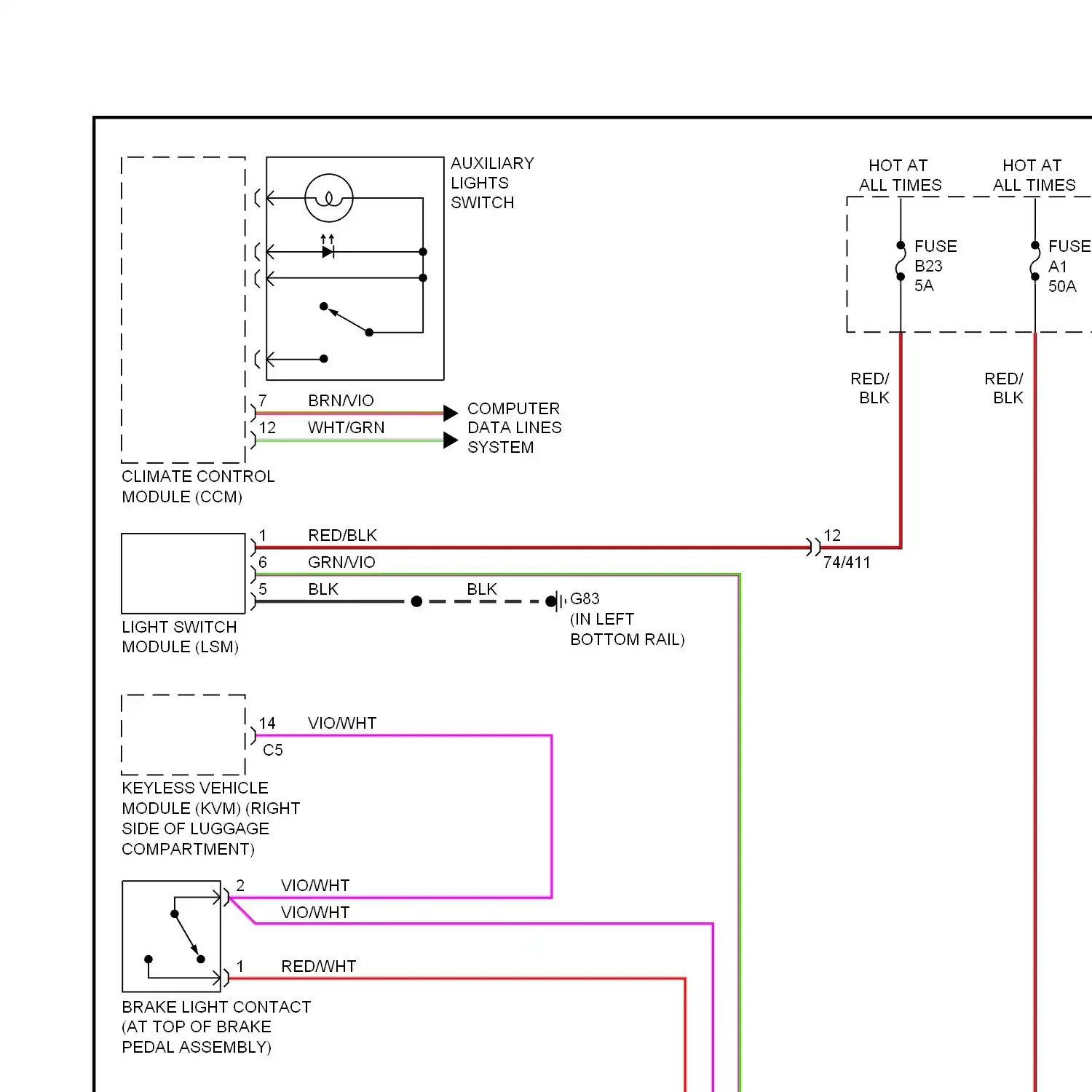Click the 'C5' connector label
The image size is (1092, 1092).
(x=273, y=750)
